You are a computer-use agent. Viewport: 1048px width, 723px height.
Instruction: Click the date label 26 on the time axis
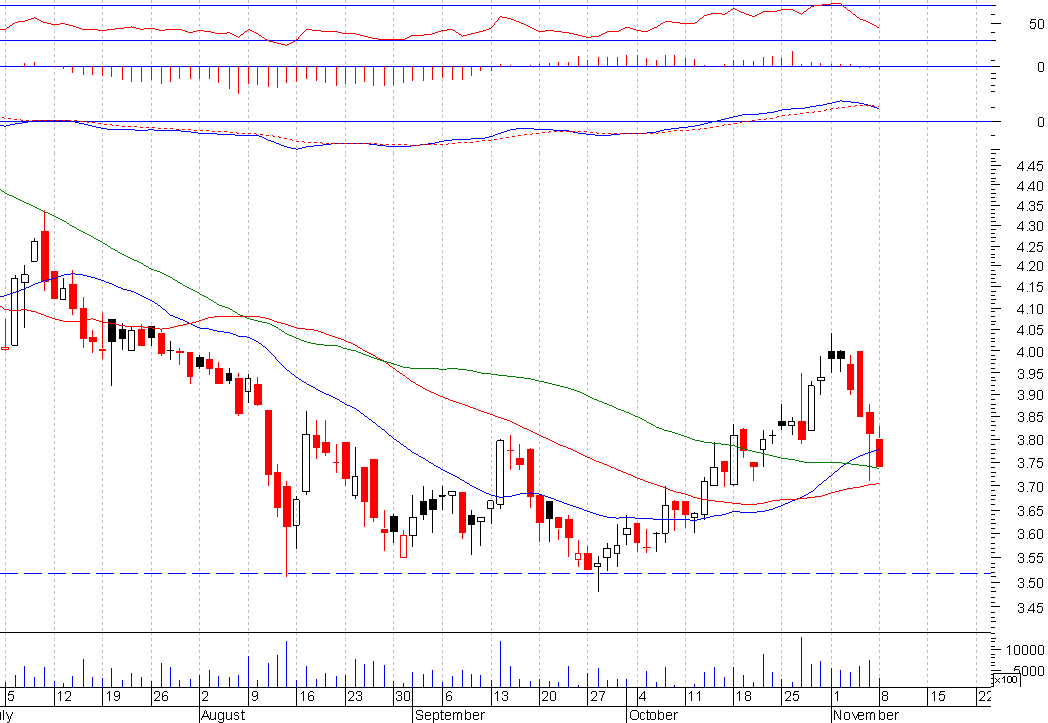click(x=160, y=696)
